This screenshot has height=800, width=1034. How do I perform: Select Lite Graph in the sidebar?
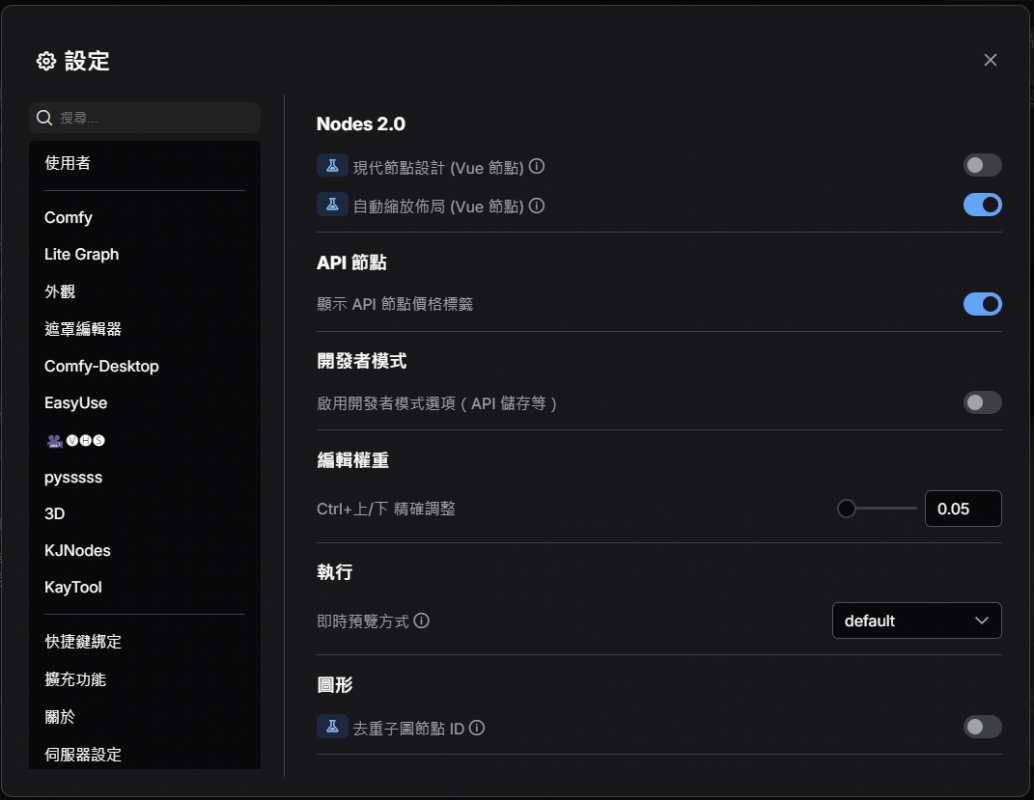[82, 254]
